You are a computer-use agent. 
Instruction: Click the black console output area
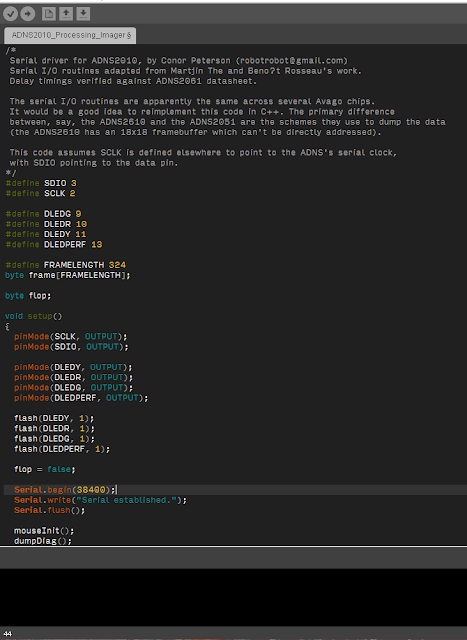pyautogui.click(x=234, y=597)
